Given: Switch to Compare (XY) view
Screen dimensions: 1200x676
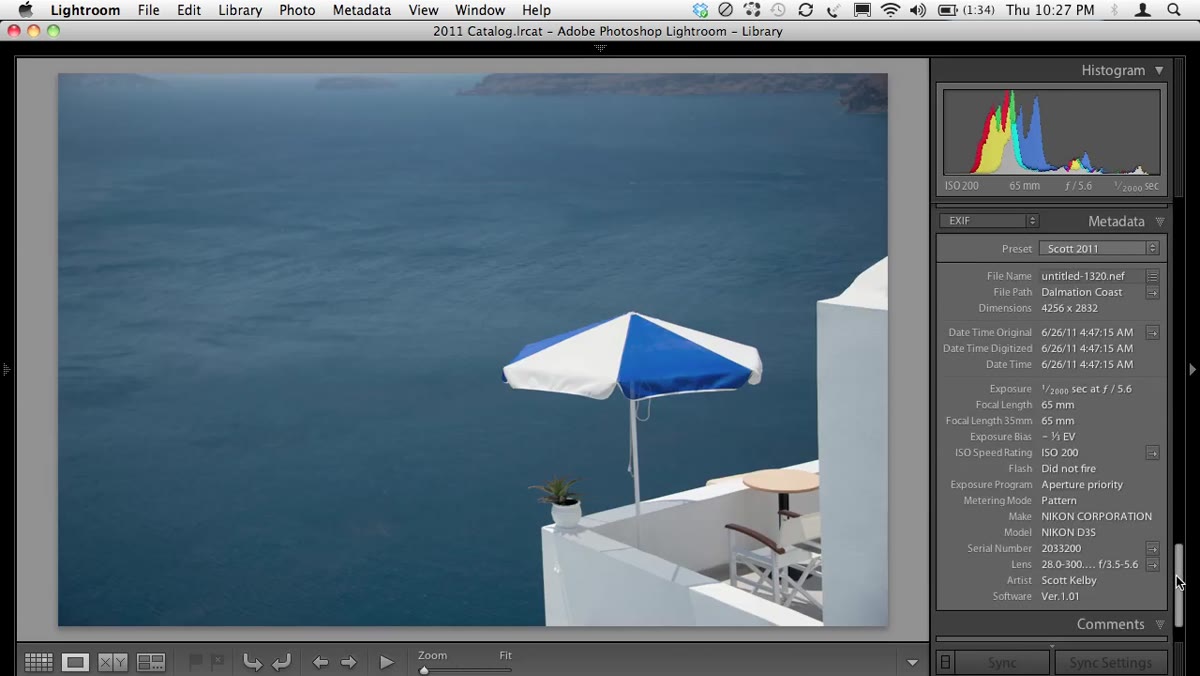Looking at the screenshot, I should (x=112, y=662).
